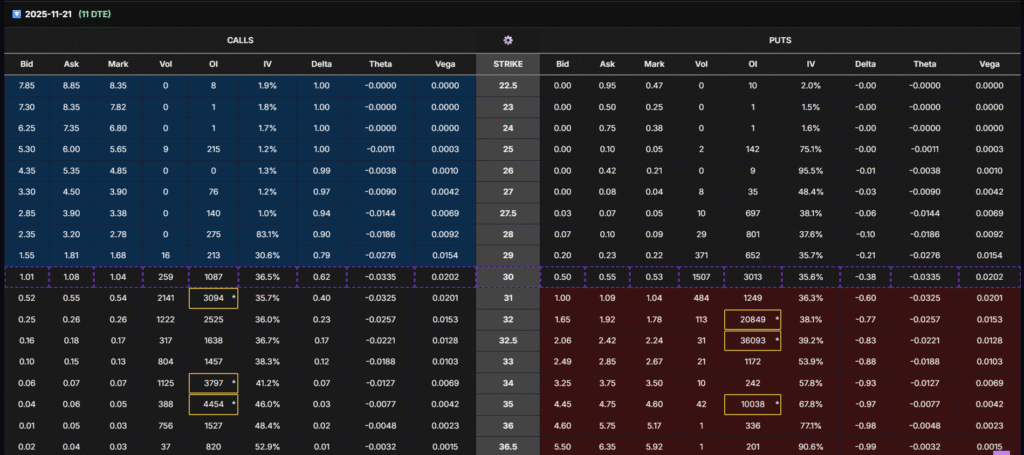This screenshot has height=455, width=1024.
Task: Select the CALLS section heading
Action: 239,40
